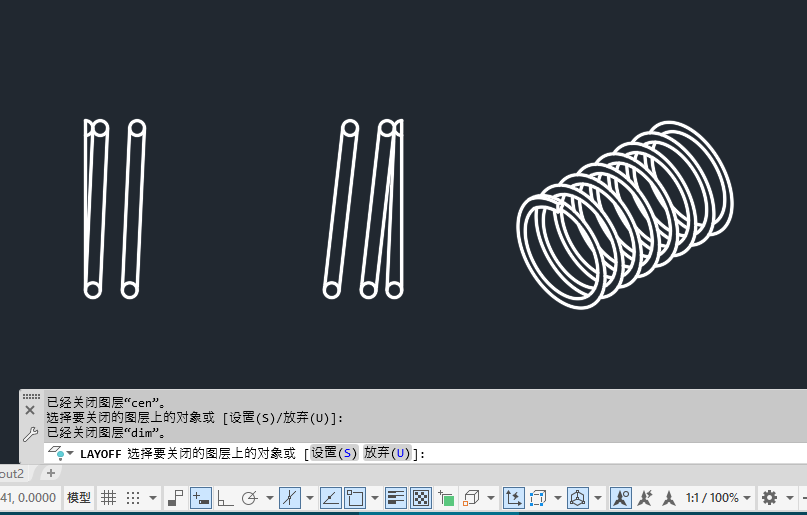
Task: Toggle drawing grid display
Action: pos(108,498)
